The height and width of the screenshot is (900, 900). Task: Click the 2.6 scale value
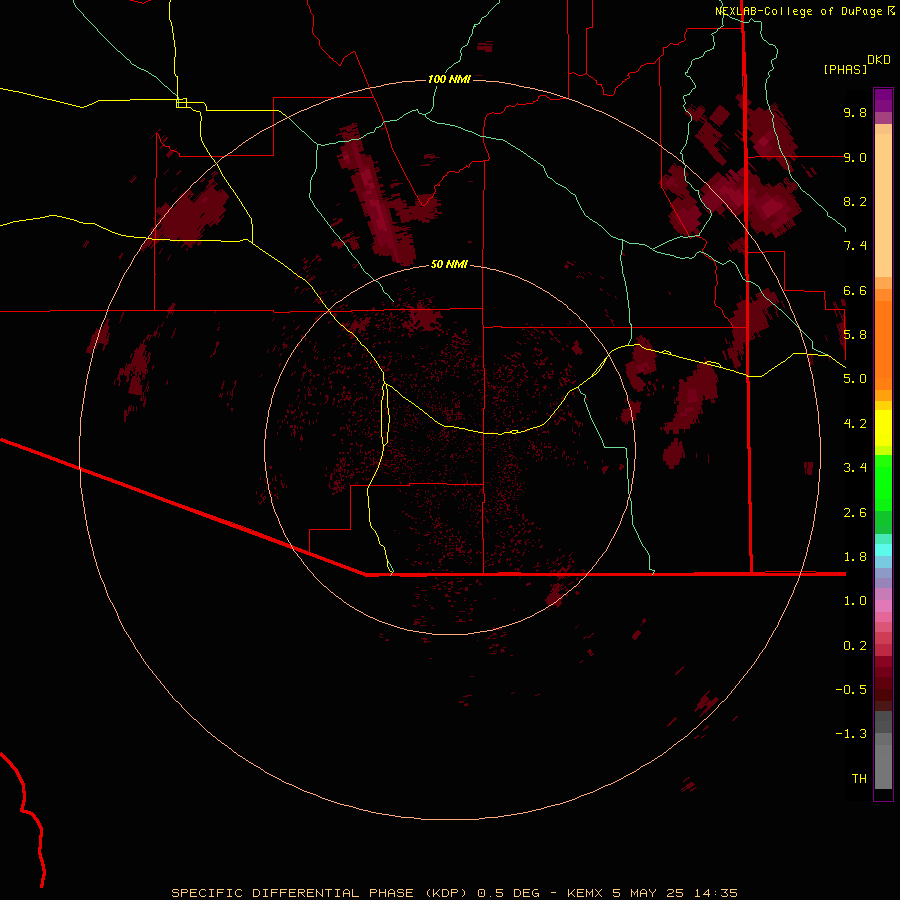point(855,513)
